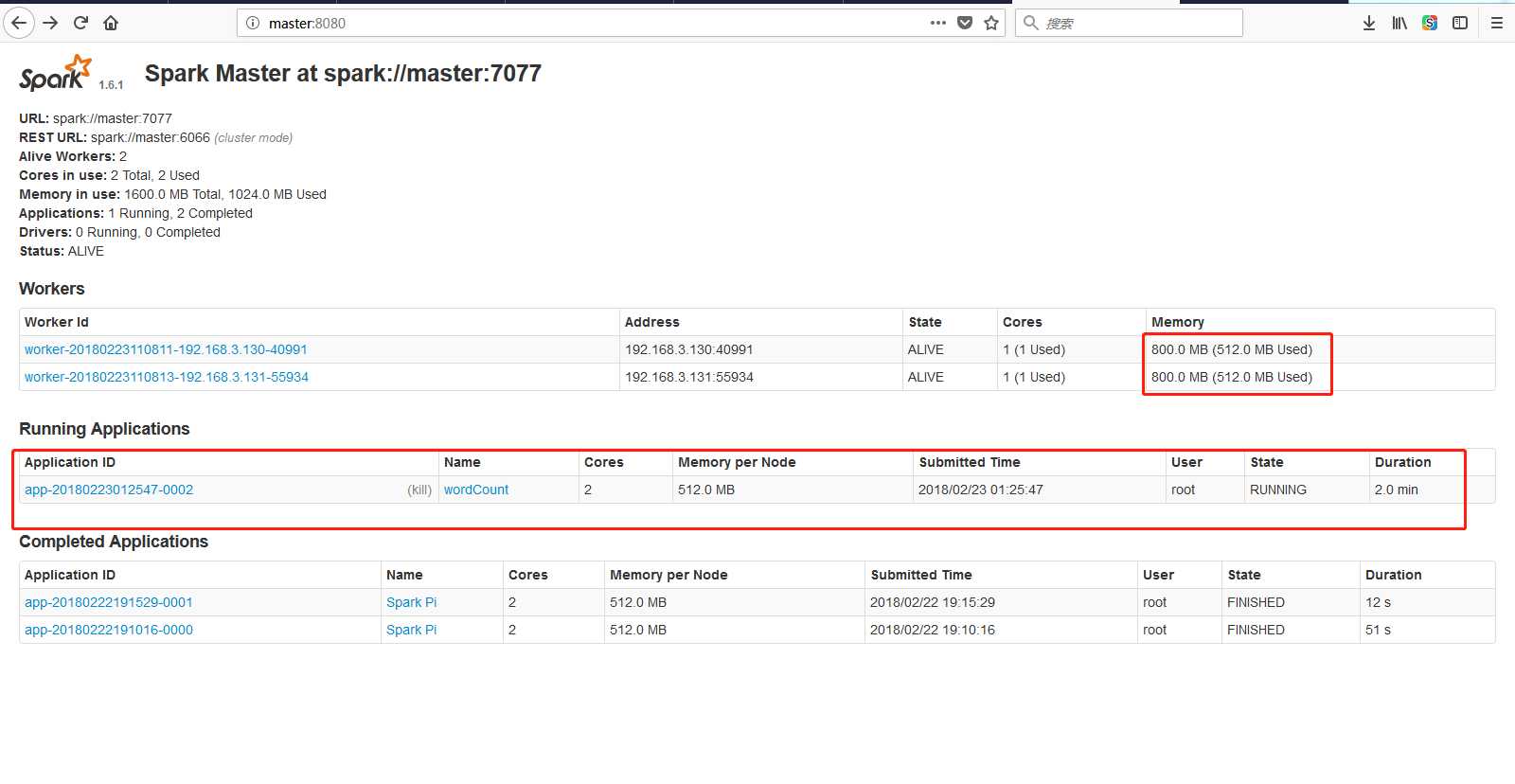Open page actions three-dots menu
The image size is (1515, 784).
(938, 23)
